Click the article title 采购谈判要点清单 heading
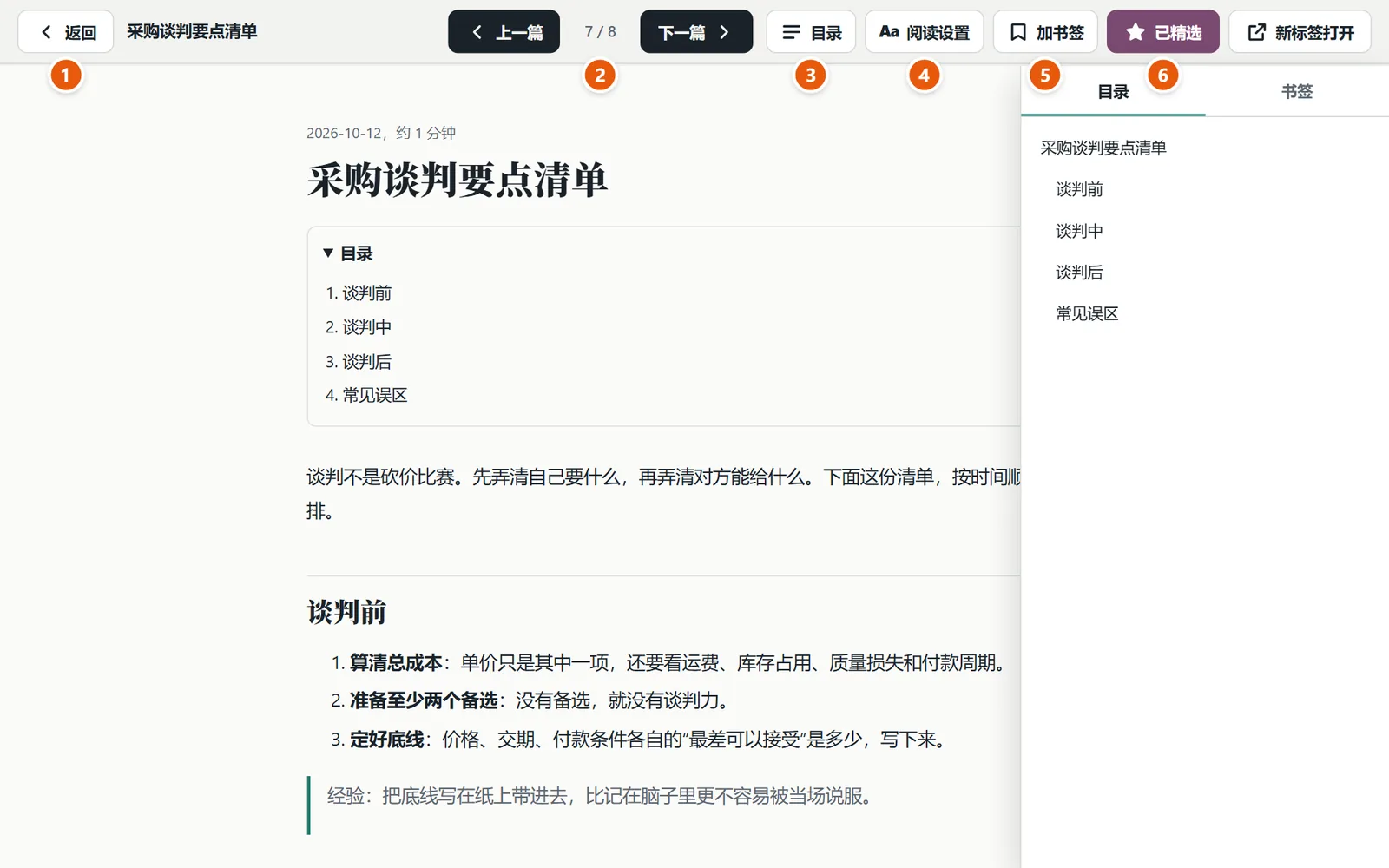Screen dimensions: 1389x868 (458, 181)
